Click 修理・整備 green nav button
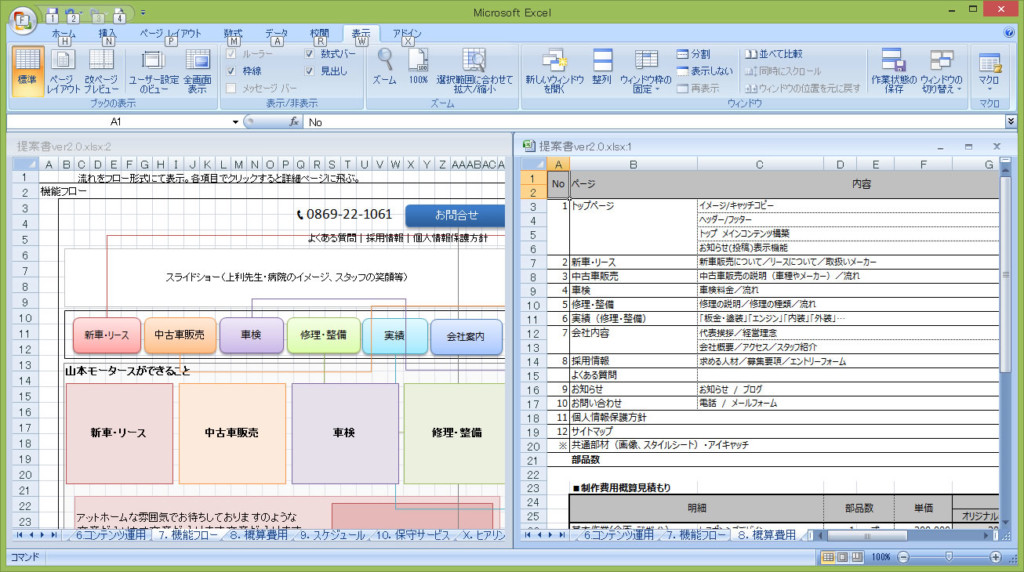Viewport: 1024px width, 572px height. pos(323,335)
